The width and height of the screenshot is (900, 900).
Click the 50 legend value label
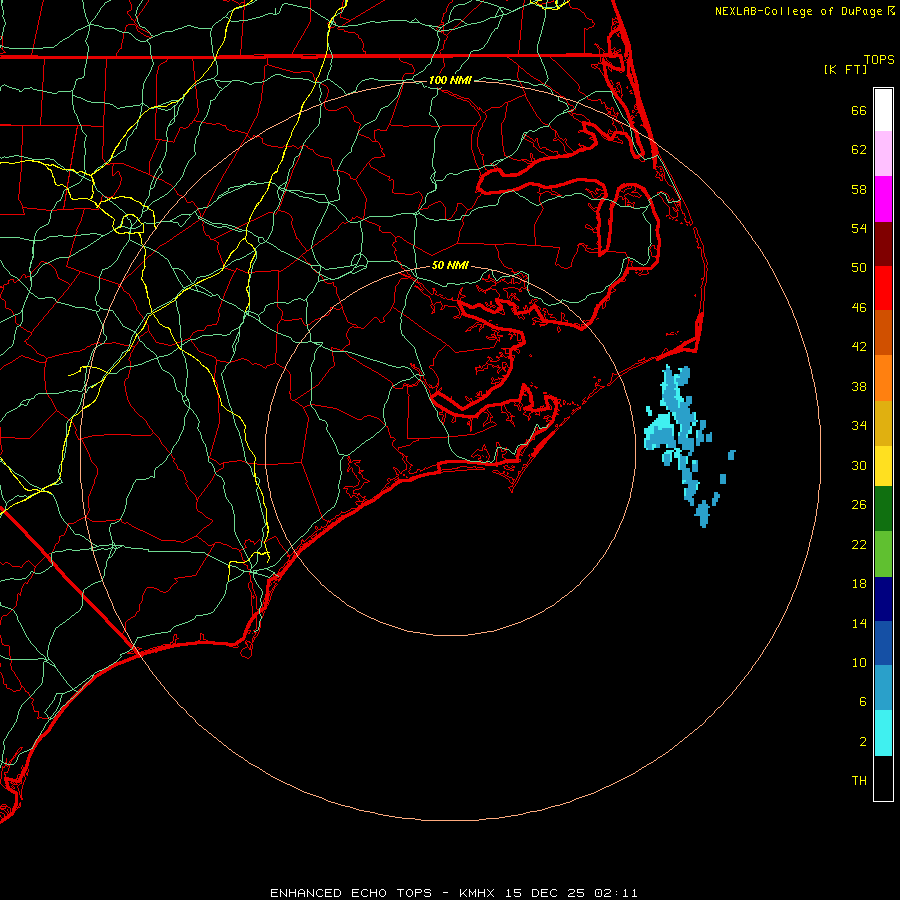point(859,268)
